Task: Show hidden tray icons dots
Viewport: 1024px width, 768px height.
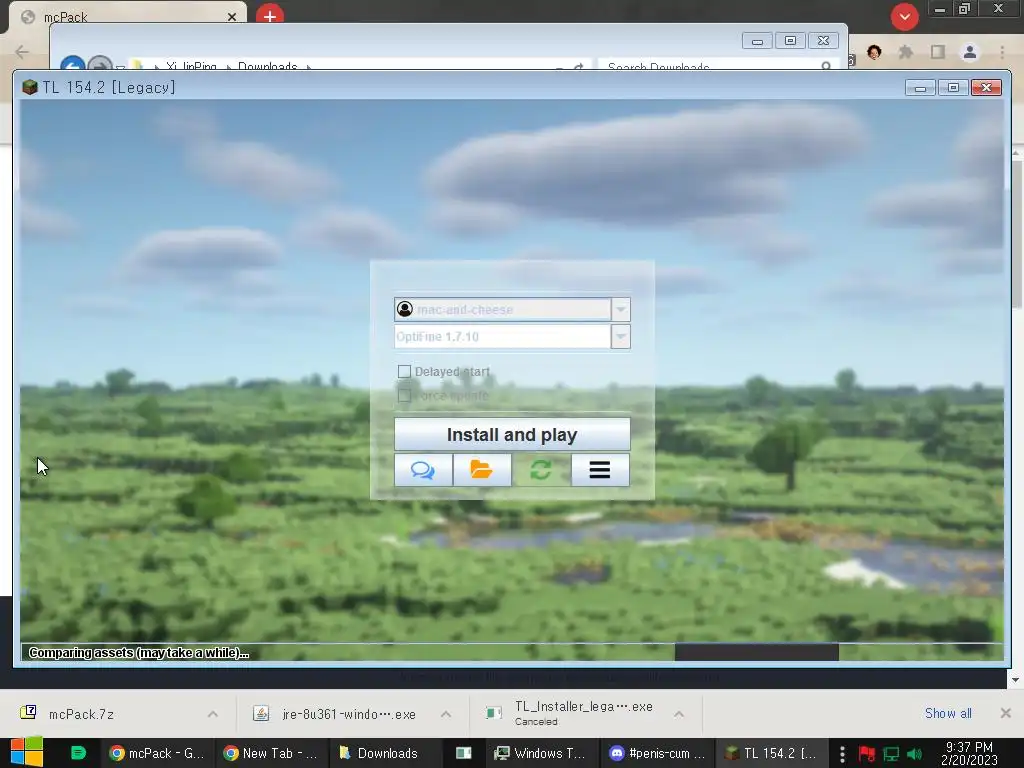Action: tap(842, 754)
